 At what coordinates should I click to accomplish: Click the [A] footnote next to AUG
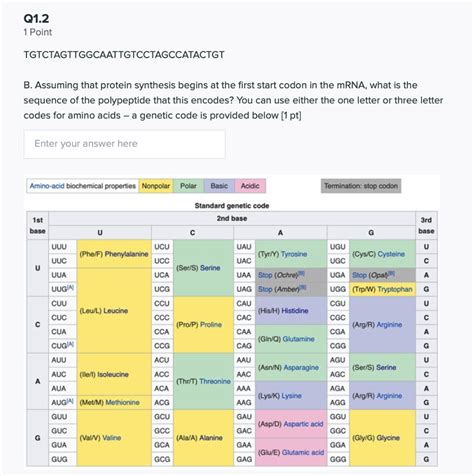[70, 401]
